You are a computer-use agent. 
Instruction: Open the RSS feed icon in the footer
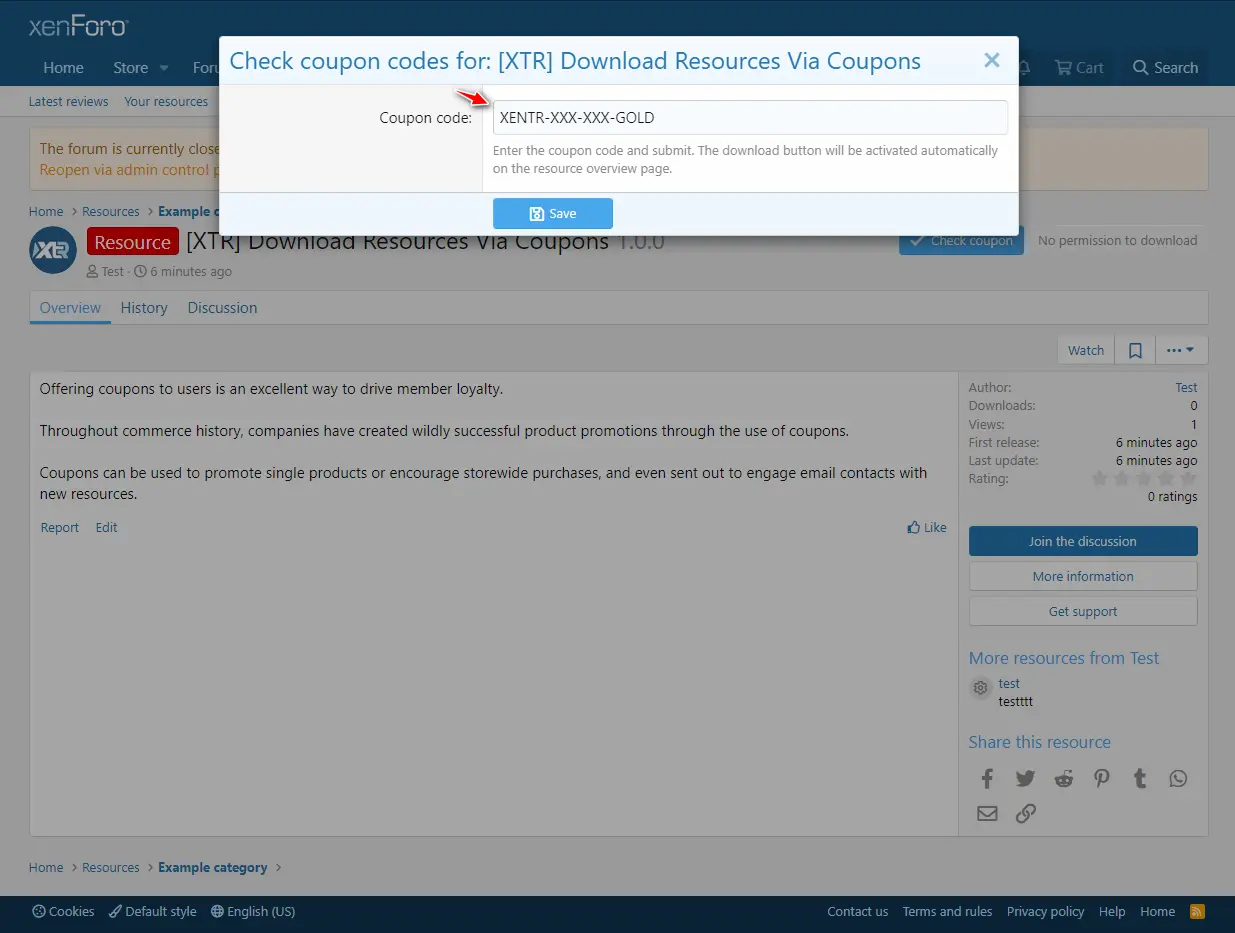1197,911
